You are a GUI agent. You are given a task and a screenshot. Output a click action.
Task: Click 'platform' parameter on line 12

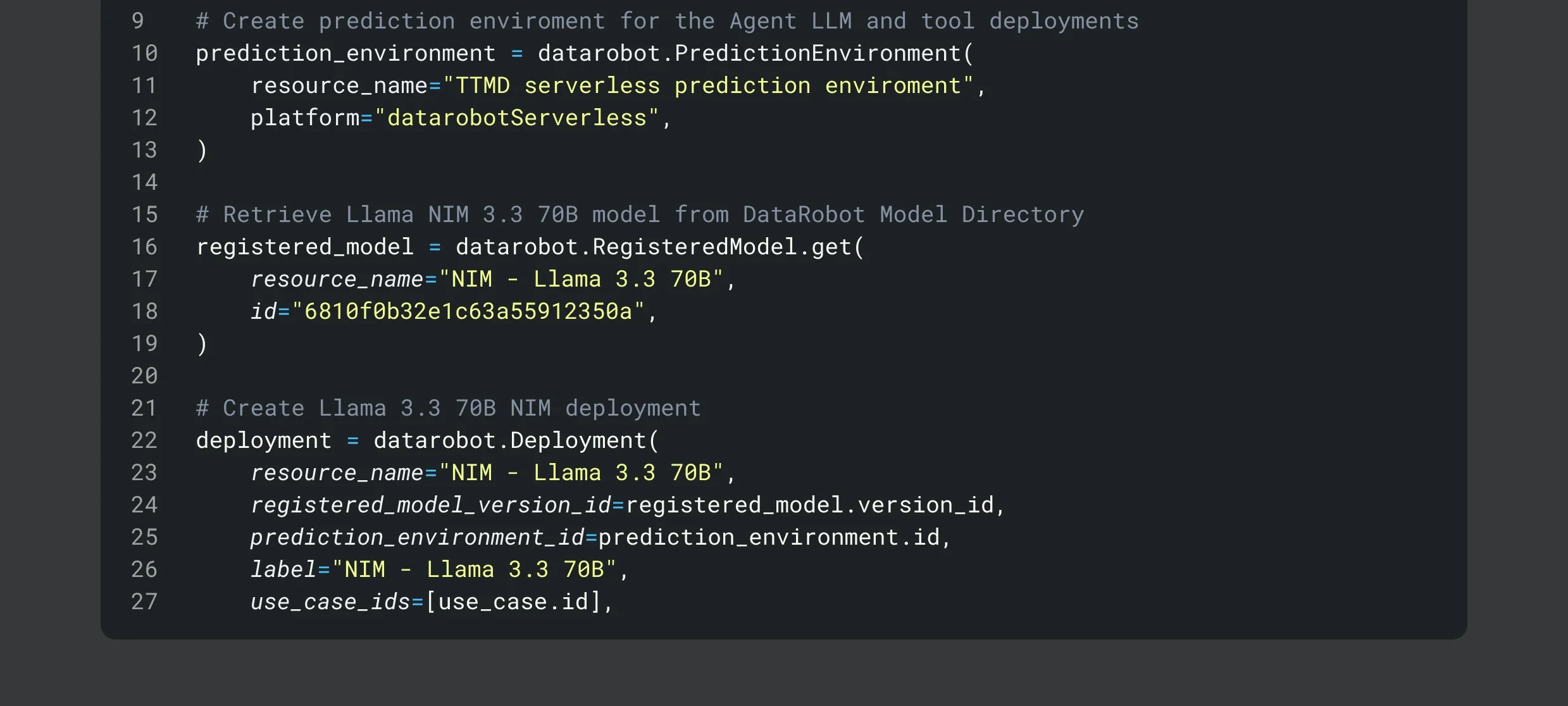point(305,118)
